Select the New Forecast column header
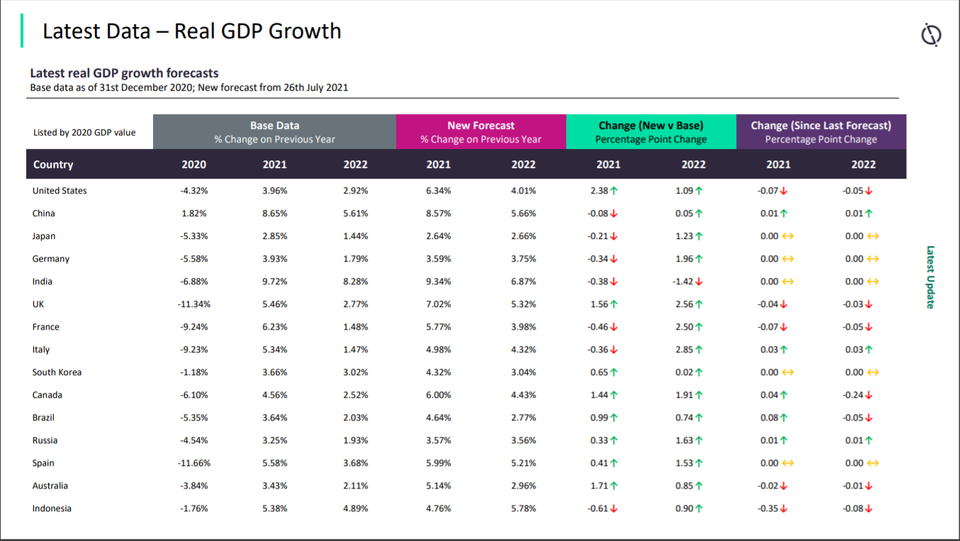Image resolution: width=960 pixels, height=541 pixels. [x=481, y=132]
